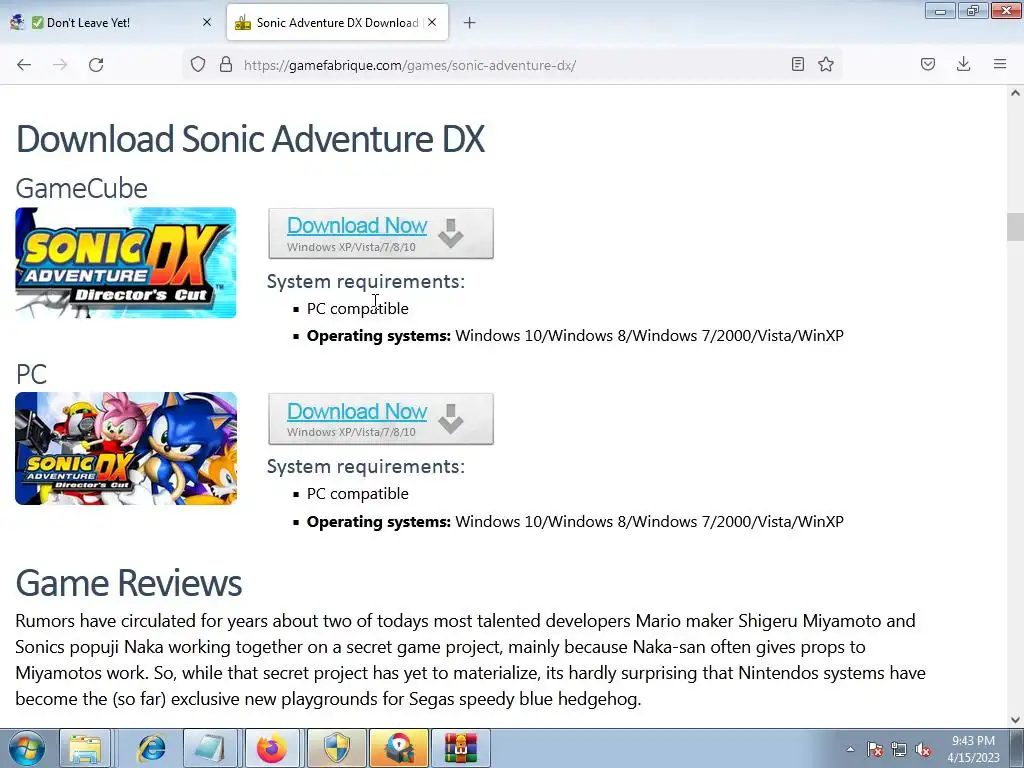Image resolution: width=1024 pixels, height=768 pixels.
Task: Click the page scrollbar down arrow
Action: (1015, 720)
